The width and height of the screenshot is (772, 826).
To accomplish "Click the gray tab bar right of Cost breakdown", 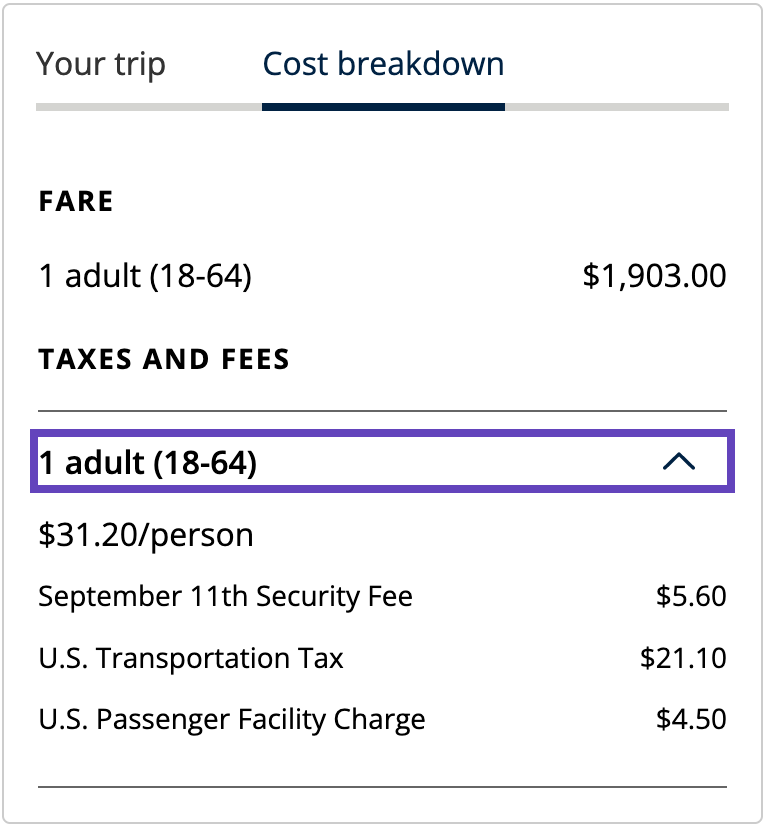I will coord(617,107).
